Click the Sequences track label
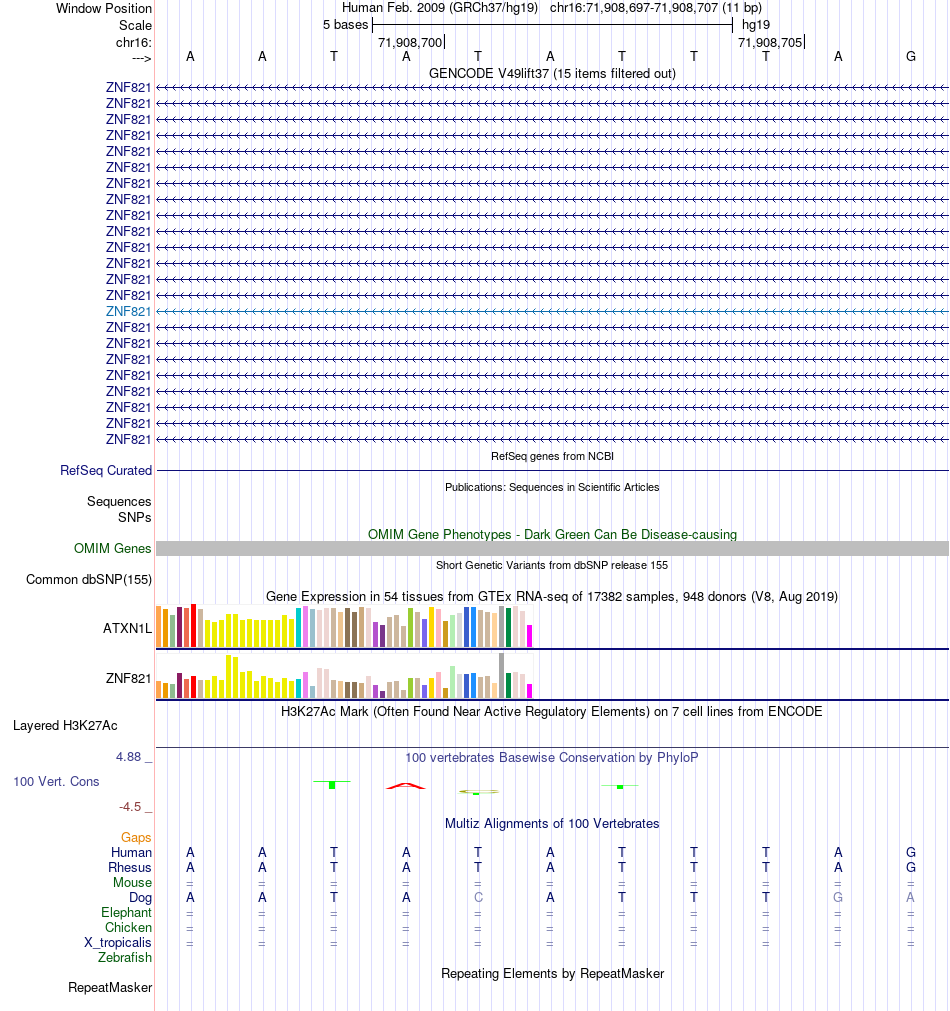Screen dimensions: 950x1011 click(119, 502)
